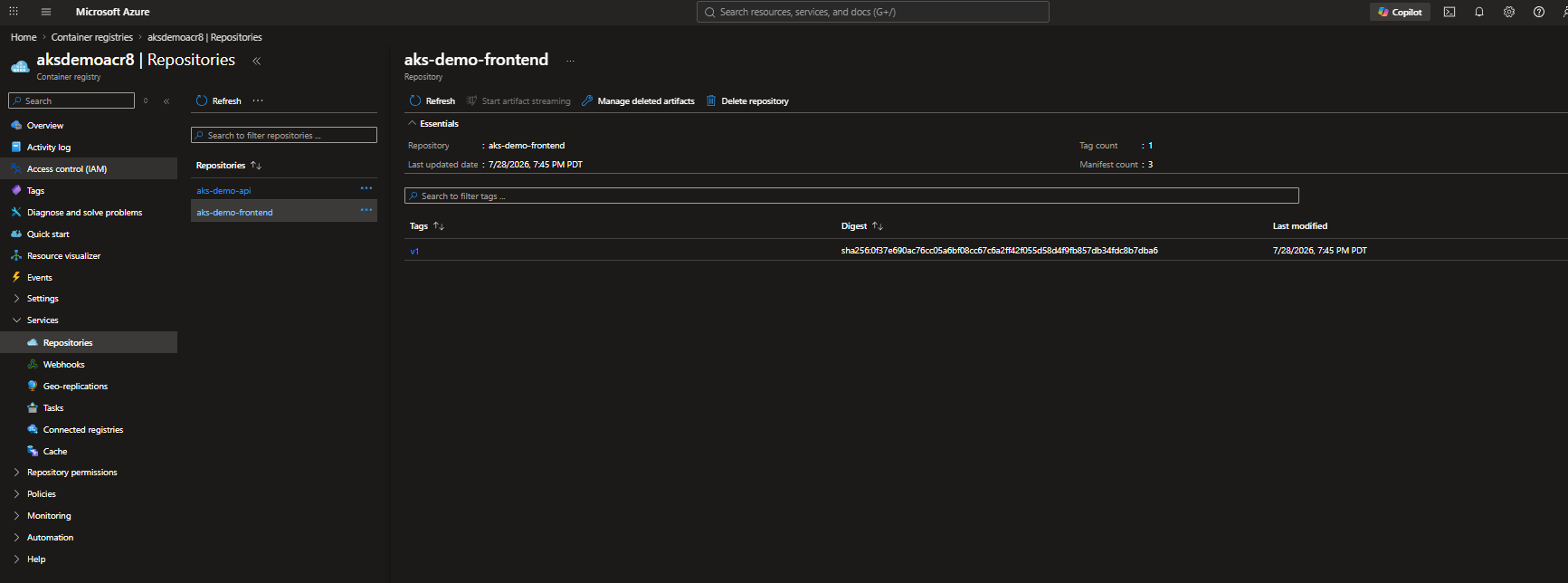The image size is (1568, 583).
Task: Click the Search to filter tags box
Action: (851, 196)
